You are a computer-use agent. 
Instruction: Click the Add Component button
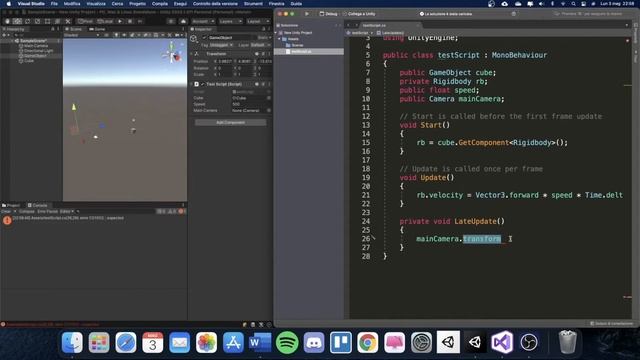(231, 122)
